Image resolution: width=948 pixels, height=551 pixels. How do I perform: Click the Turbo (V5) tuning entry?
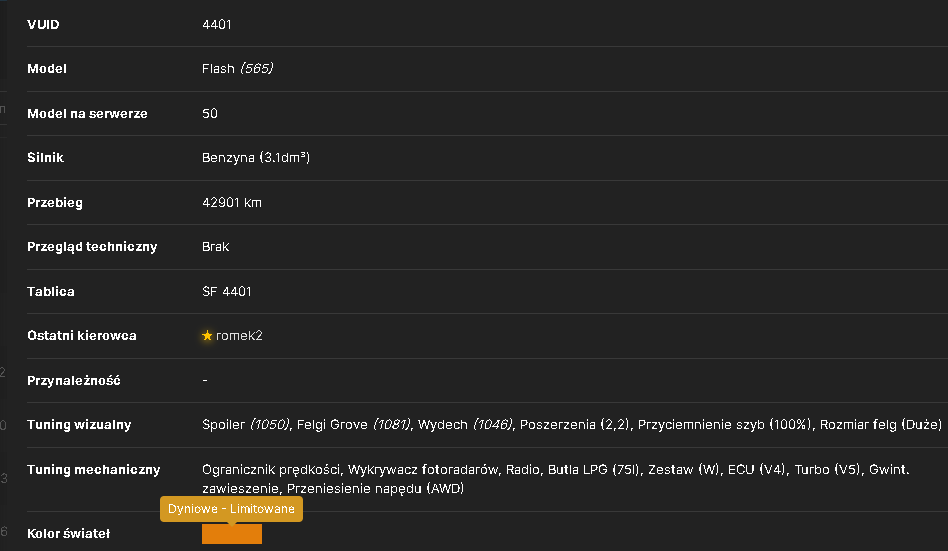(827, 470)
